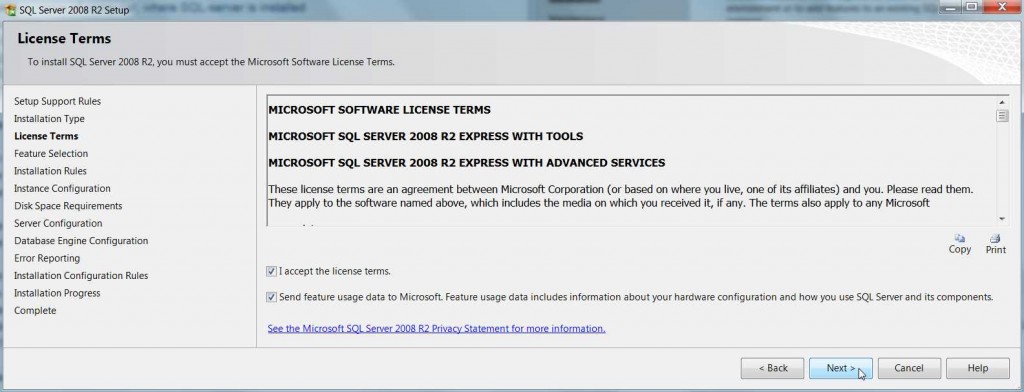
Task: Click license text scrollbar down arrow
Action: [1002, 219]
